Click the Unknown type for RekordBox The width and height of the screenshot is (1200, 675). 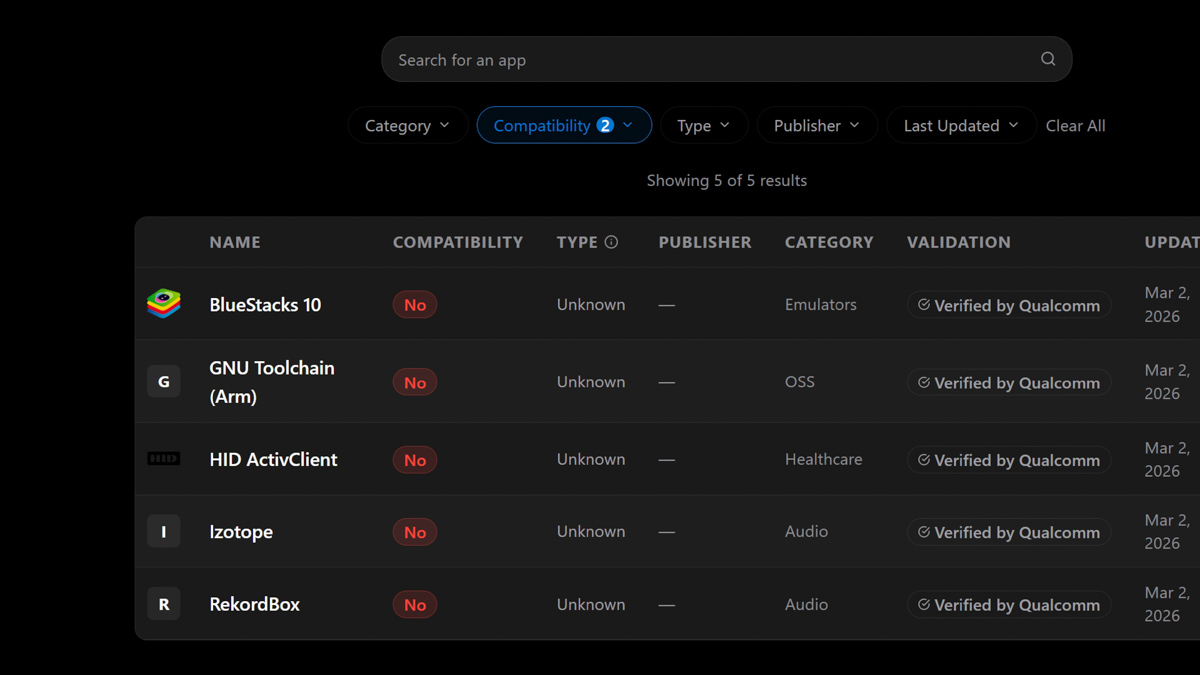[591, 604]
